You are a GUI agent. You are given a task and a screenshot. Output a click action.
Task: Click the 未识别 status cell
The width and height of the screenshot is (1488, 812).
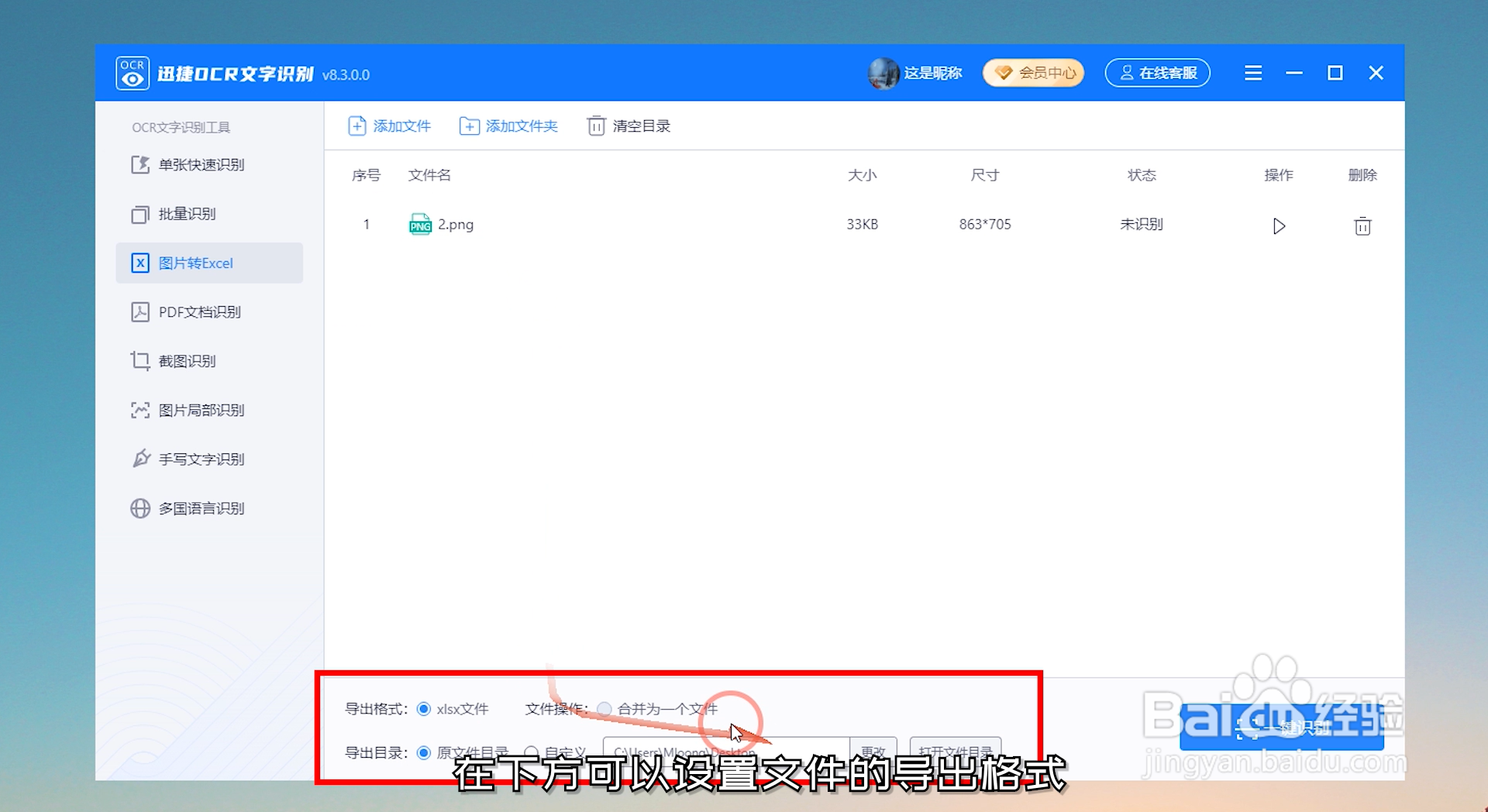click(x=1141, y=224)
